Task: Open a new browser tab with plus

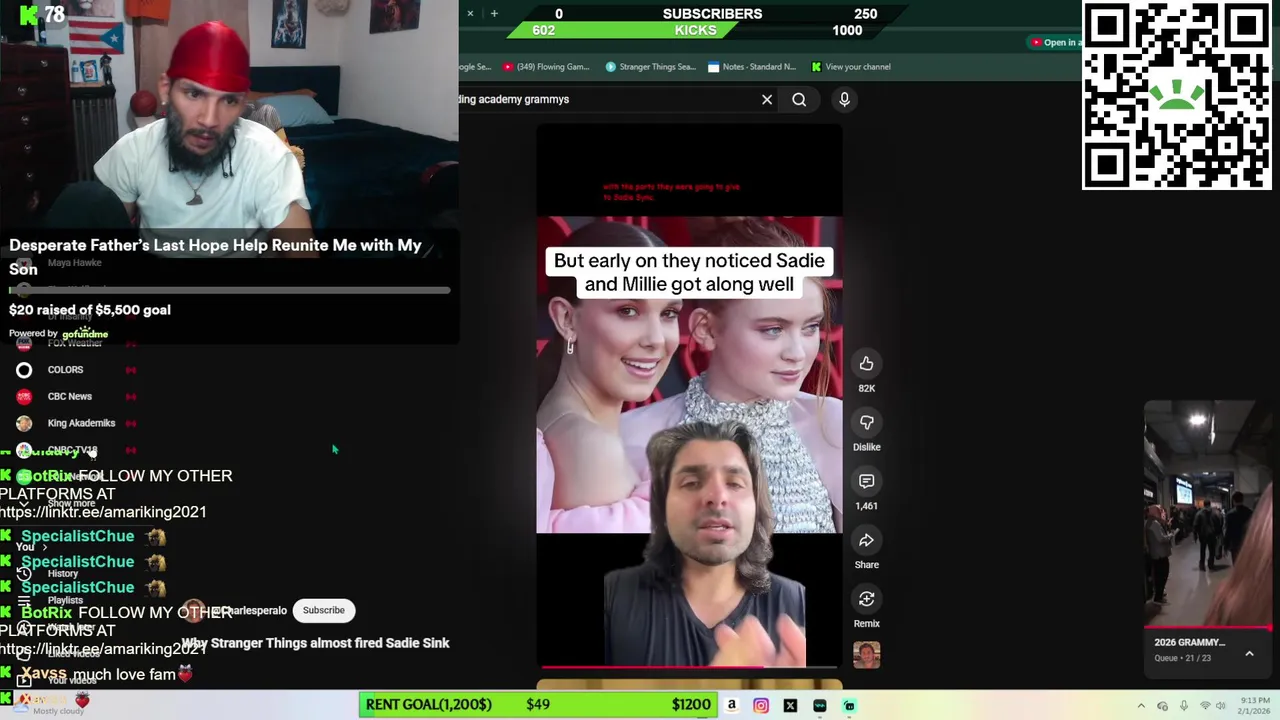Action: [494, 13]
